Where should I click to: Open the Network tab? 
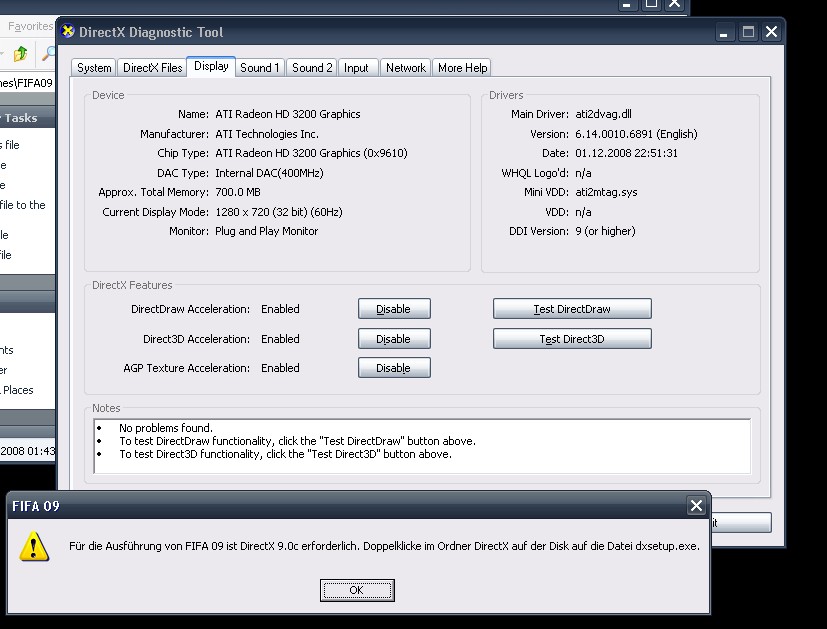406,68
